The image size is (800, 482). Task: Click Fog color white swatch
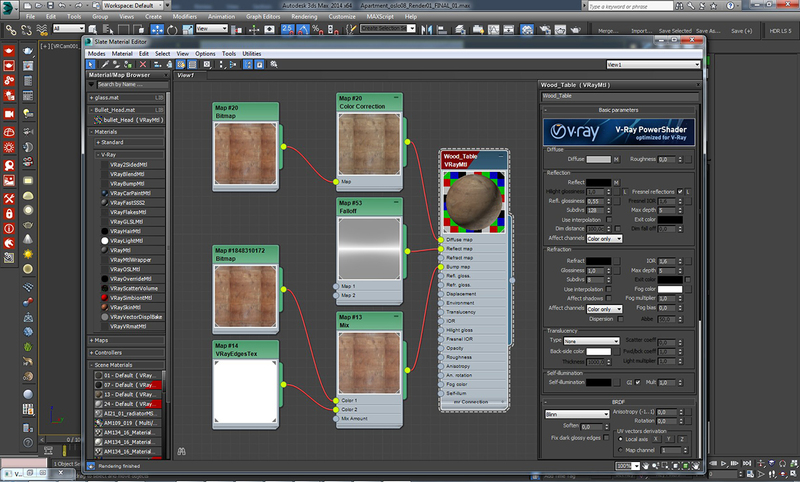(x=670, y=289)
